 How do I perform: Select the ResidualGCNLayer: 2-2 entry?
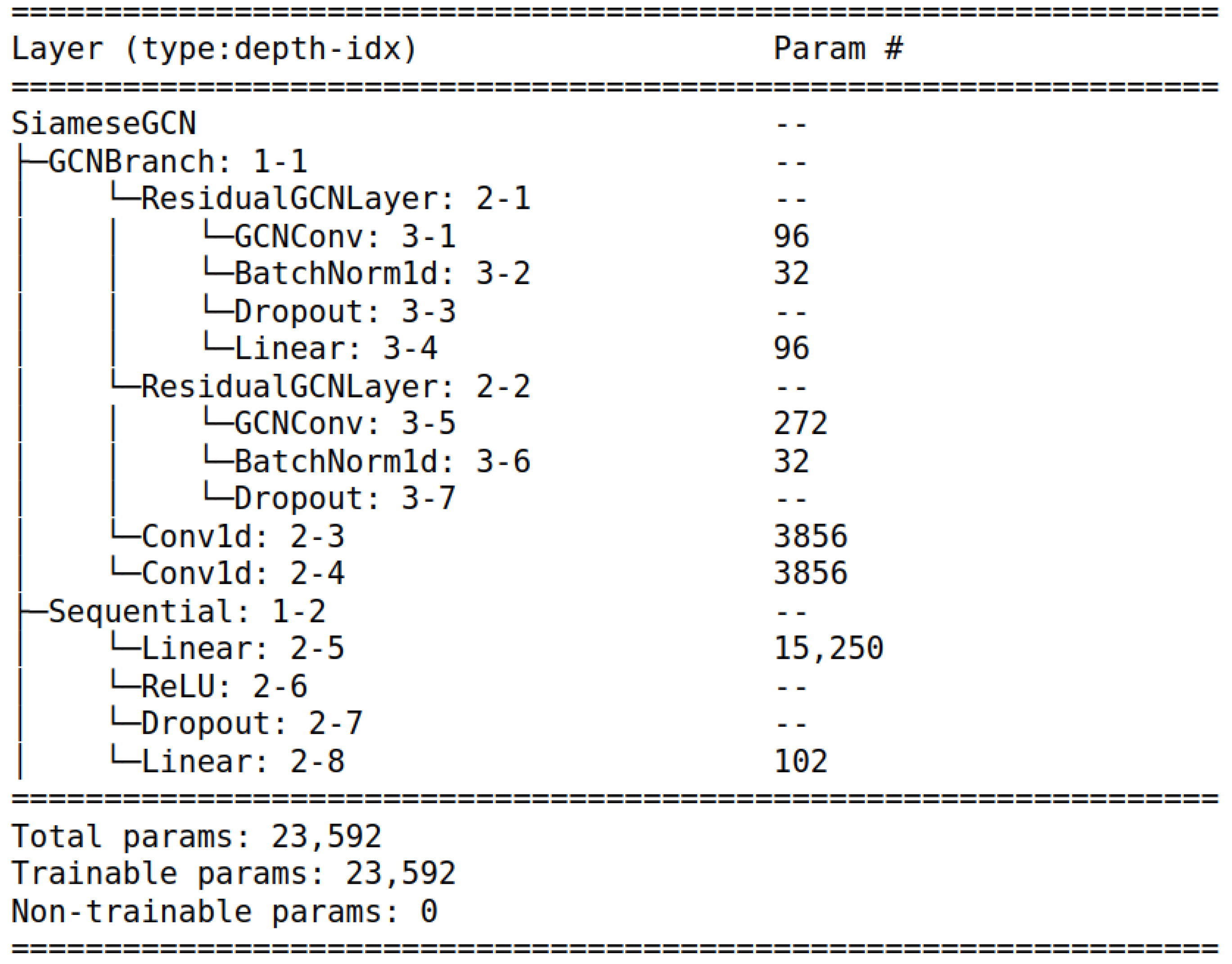tap(335, 387)
